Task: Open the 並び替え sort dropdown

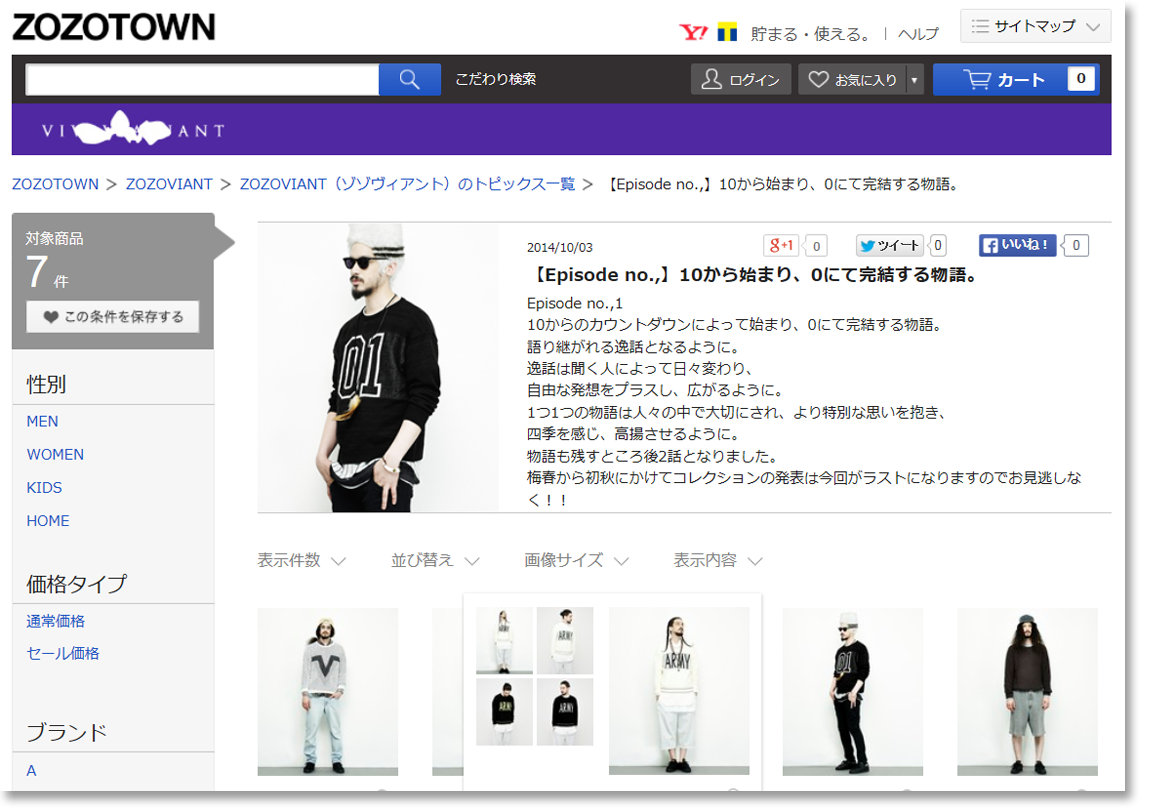Action: tap(435, 561)
